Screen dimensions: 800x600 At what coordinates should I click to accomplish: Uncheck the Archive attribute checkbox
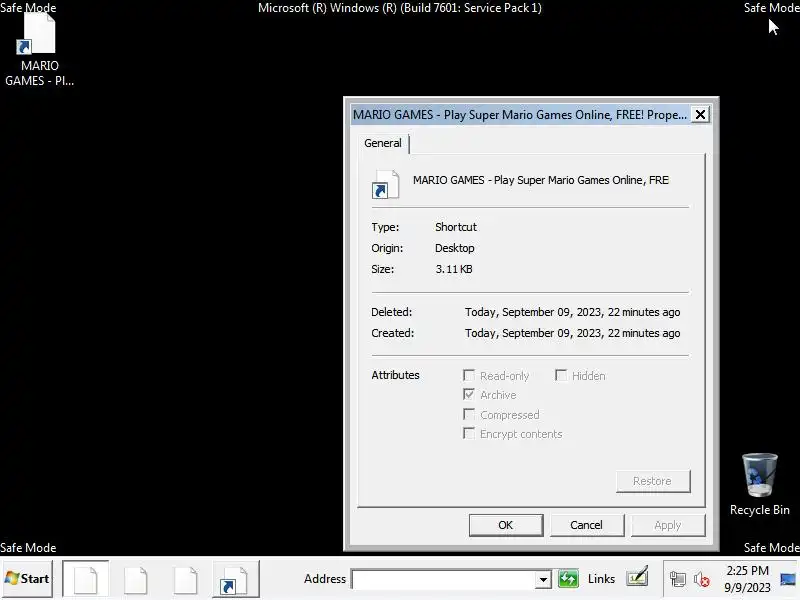[468, 394]
